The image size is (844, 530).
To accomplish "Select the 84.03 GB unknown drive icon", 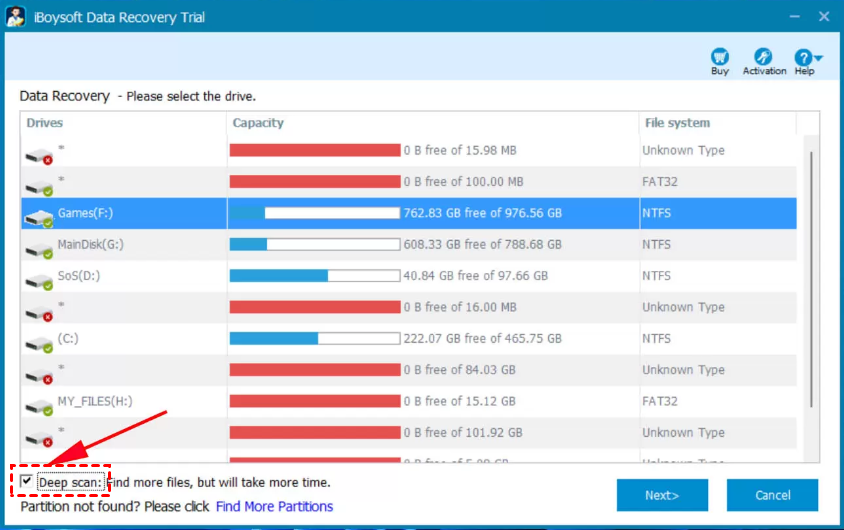I will pos(39,376).
